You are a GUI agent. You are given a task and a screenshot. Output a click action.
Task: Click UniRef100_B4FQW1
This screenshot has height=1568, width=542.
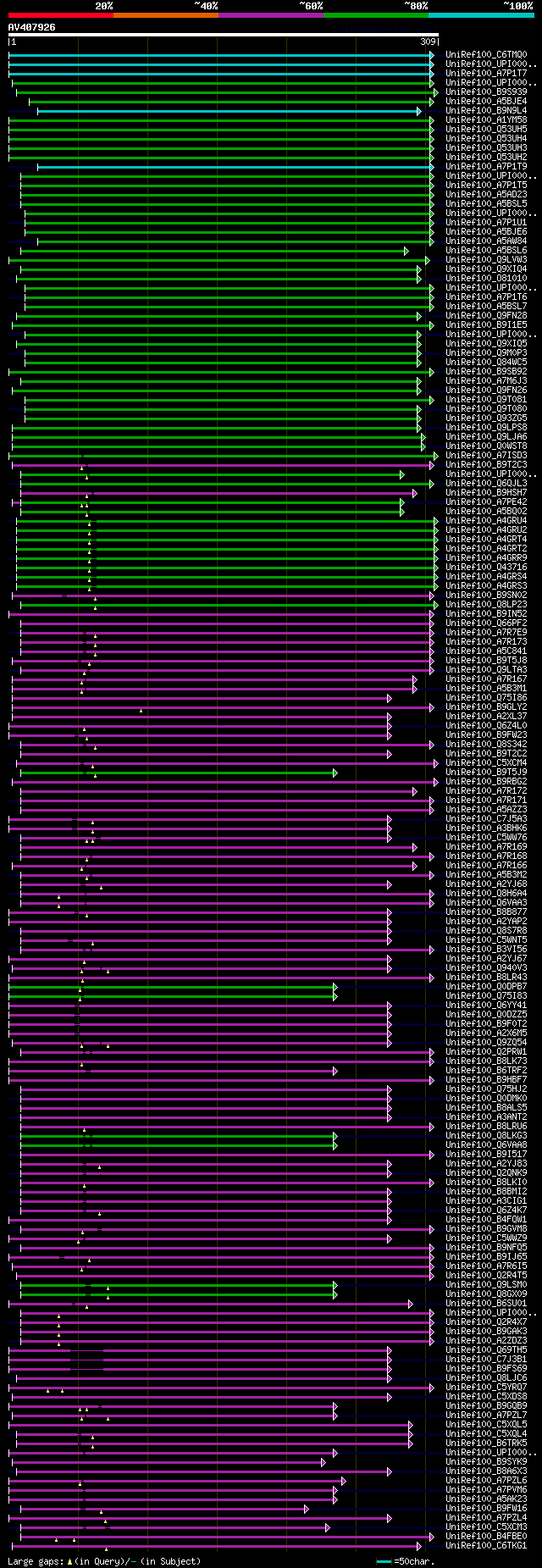point(486,1220)
